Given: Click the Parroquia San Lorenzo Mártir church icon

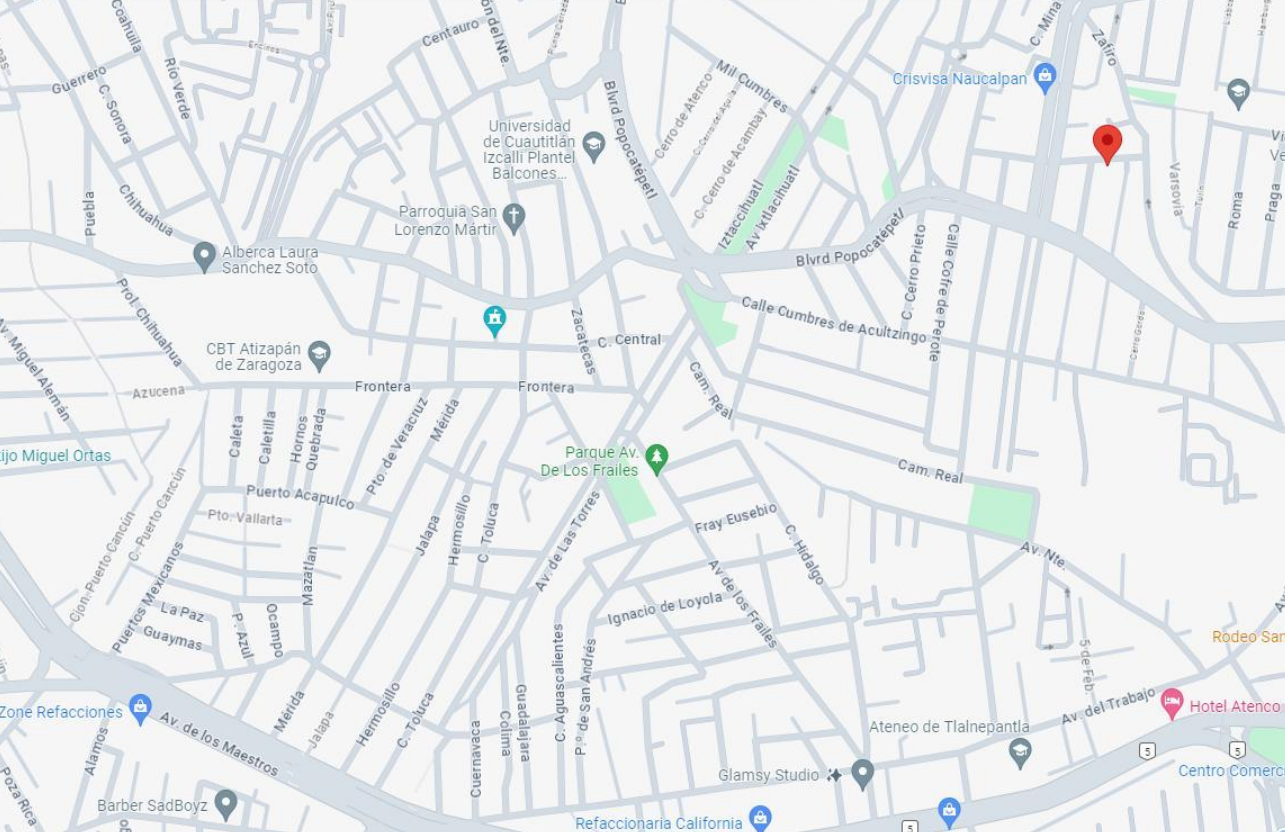Looking at the screenshot, I should 513,218.
